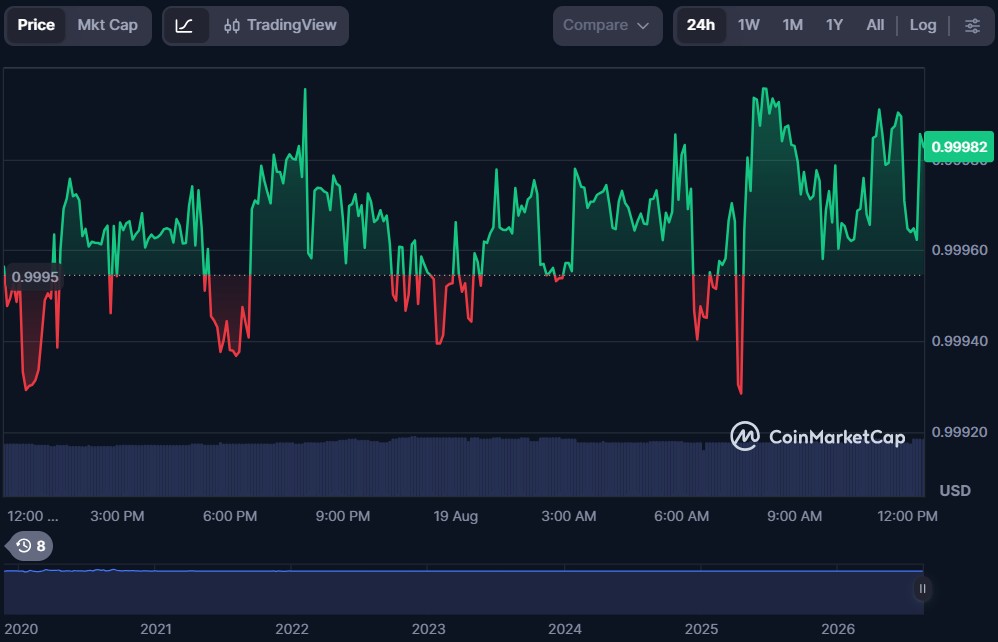Click the volume bars area of chart
Viewport: 998px width, 642px height.
(x=463, y=468)
